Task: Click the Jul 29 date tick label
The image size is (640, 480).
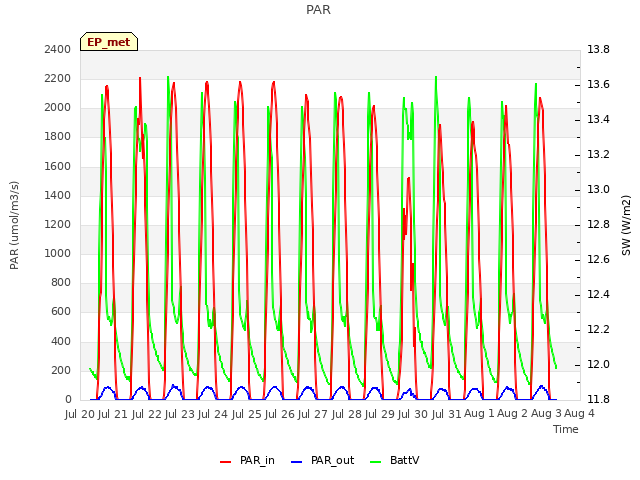Action: click(x=380, y=414)
